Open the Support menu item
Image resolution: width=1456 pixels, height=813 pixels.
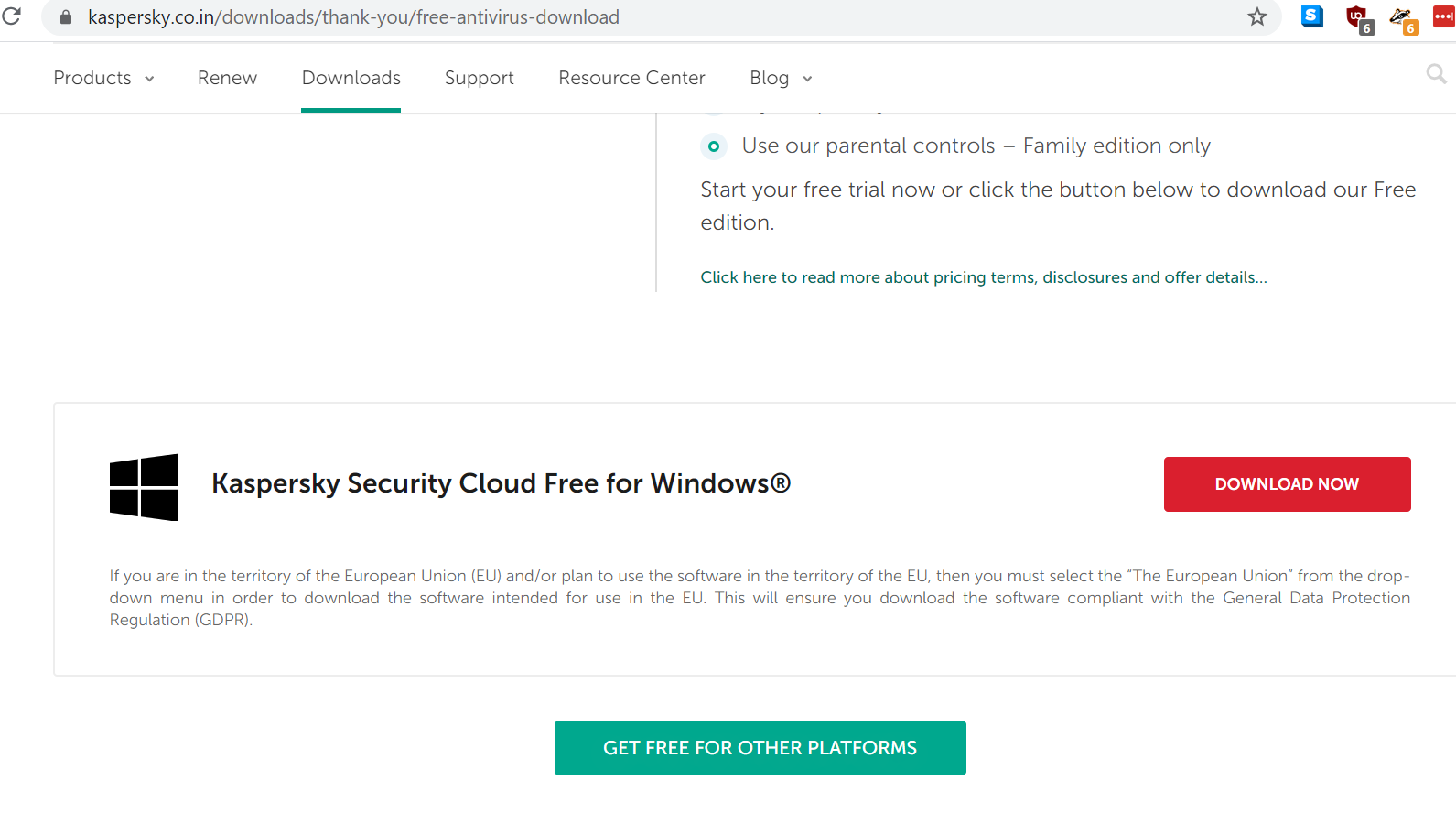pos(479,78)
